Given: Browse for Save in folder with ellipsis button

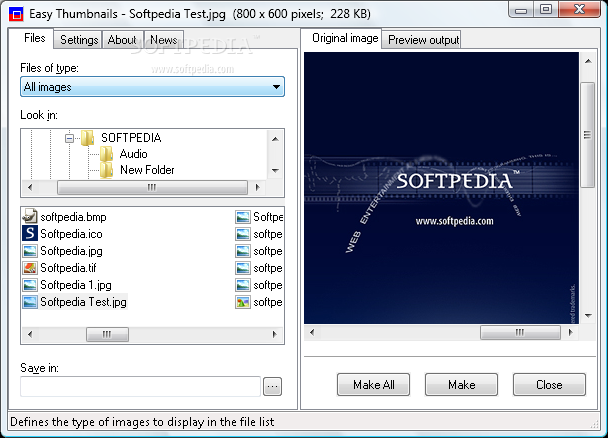Looking at the screenshot, I should tap(272, 386).
